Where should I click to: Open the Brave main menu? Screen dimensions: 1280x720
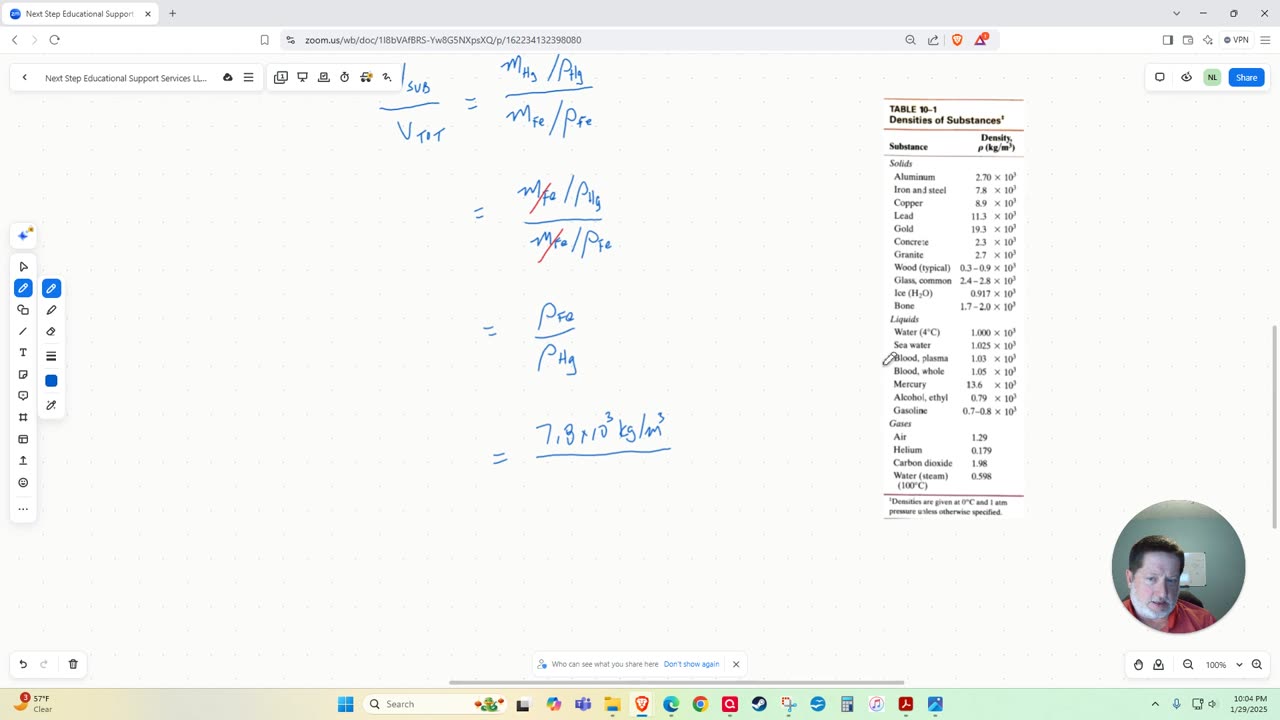pos(1266,40)
